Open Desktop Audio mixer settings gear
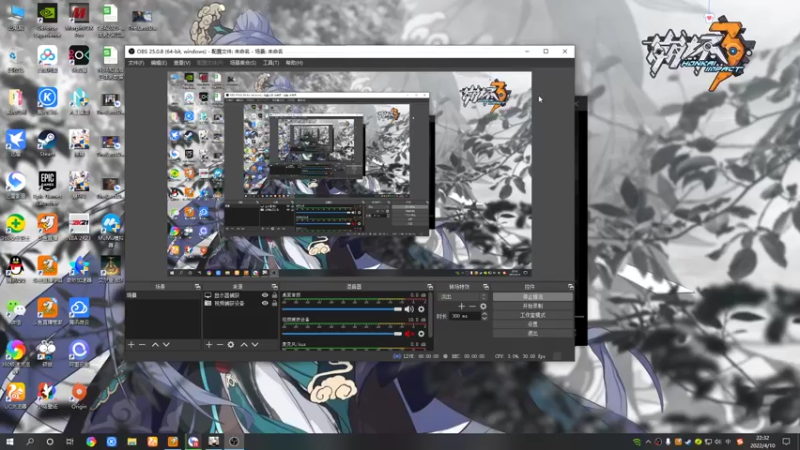Image resolution: width=800 pixels, height=450 pixels. click(x=421, y=309)
